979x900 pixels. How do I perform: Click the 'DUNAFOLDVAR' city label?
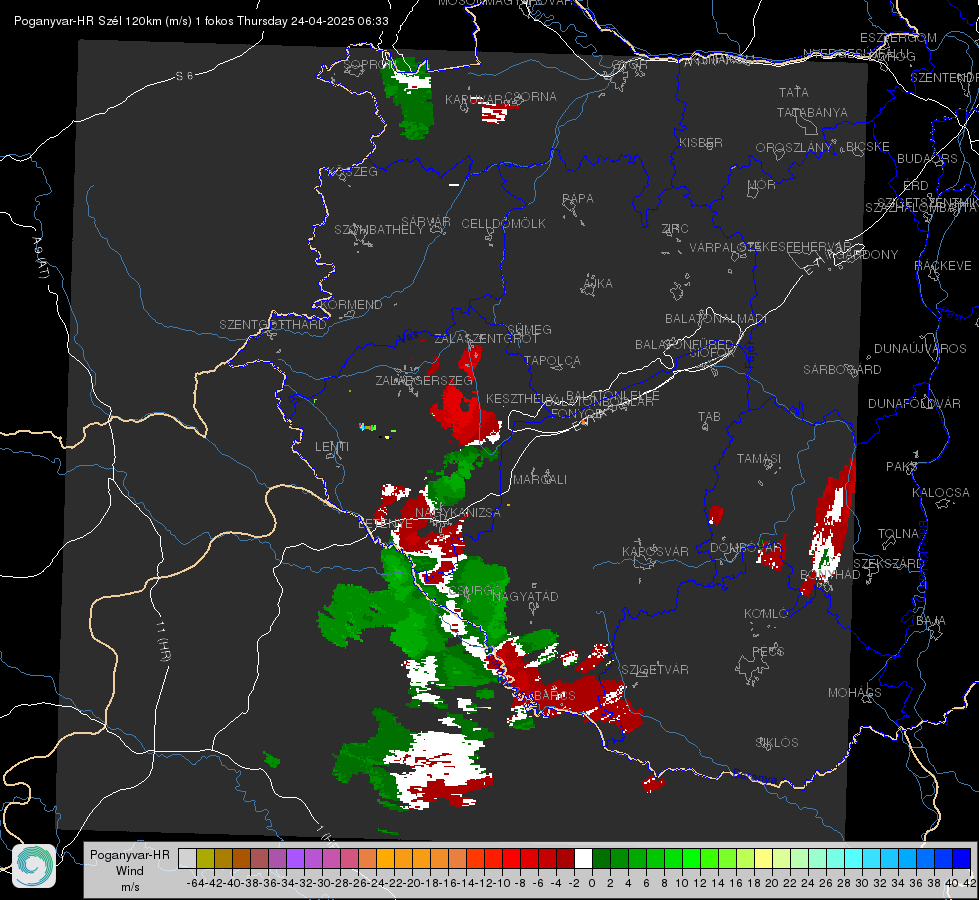pos(914,403)
